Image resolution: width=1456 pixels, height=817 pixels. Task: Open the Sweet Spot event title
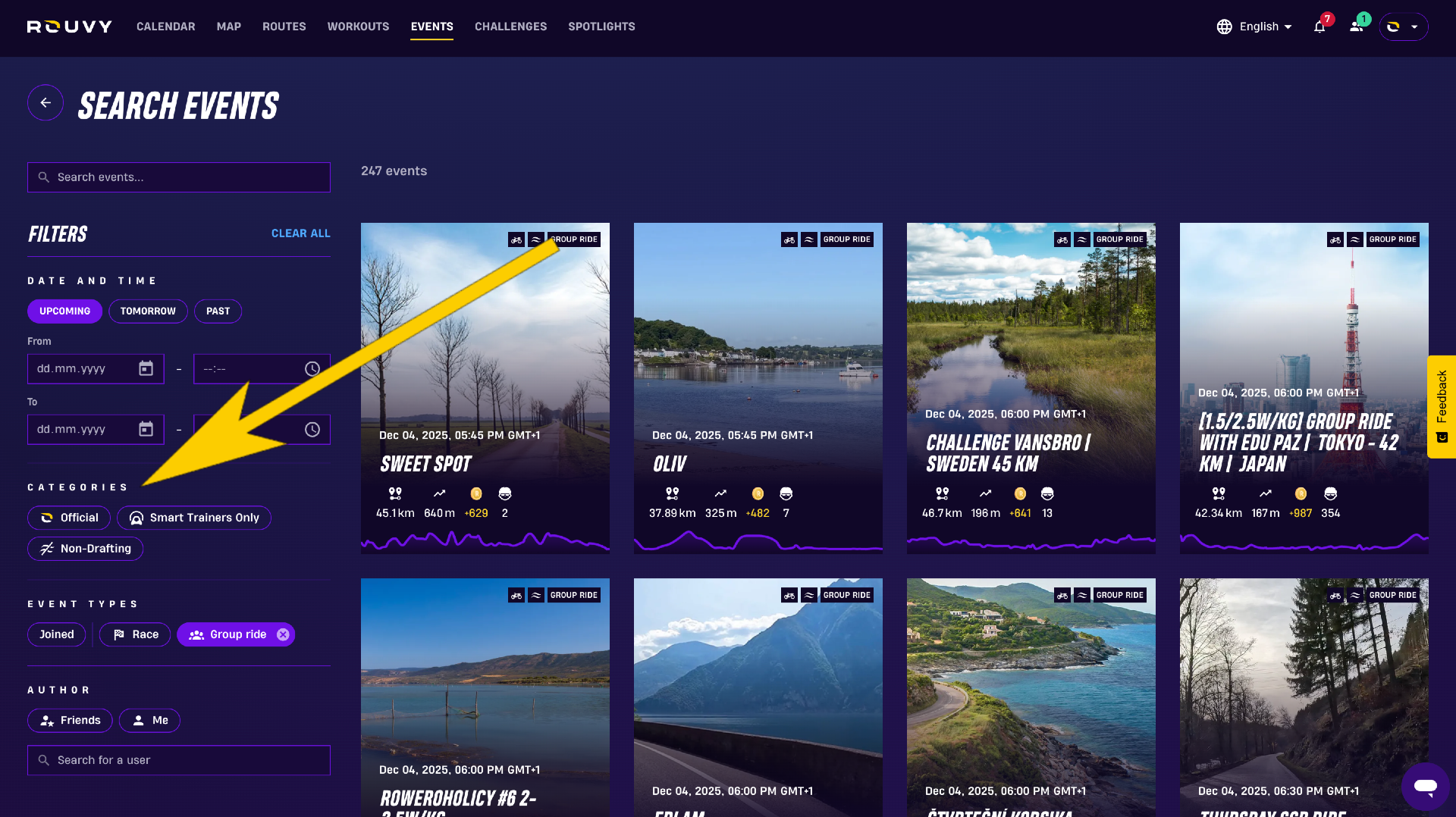pyautogui.click(x=425, y=464)
